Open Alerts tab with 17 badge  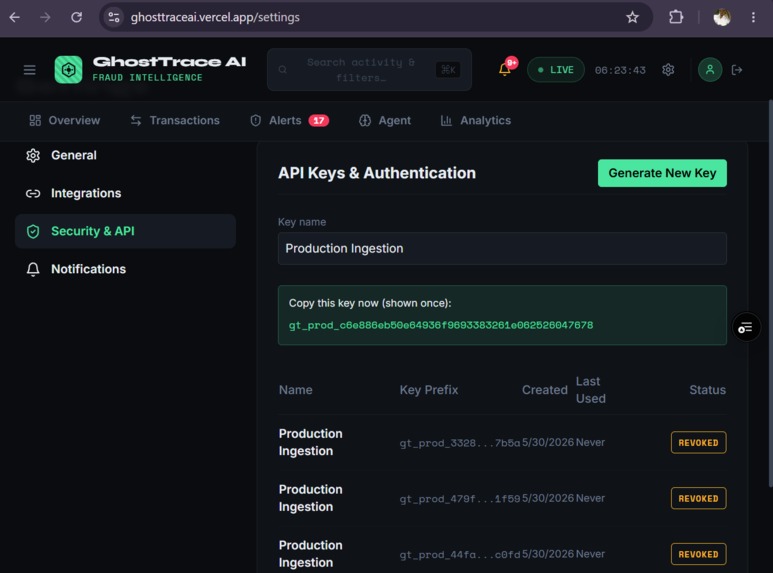click(289, 120)
